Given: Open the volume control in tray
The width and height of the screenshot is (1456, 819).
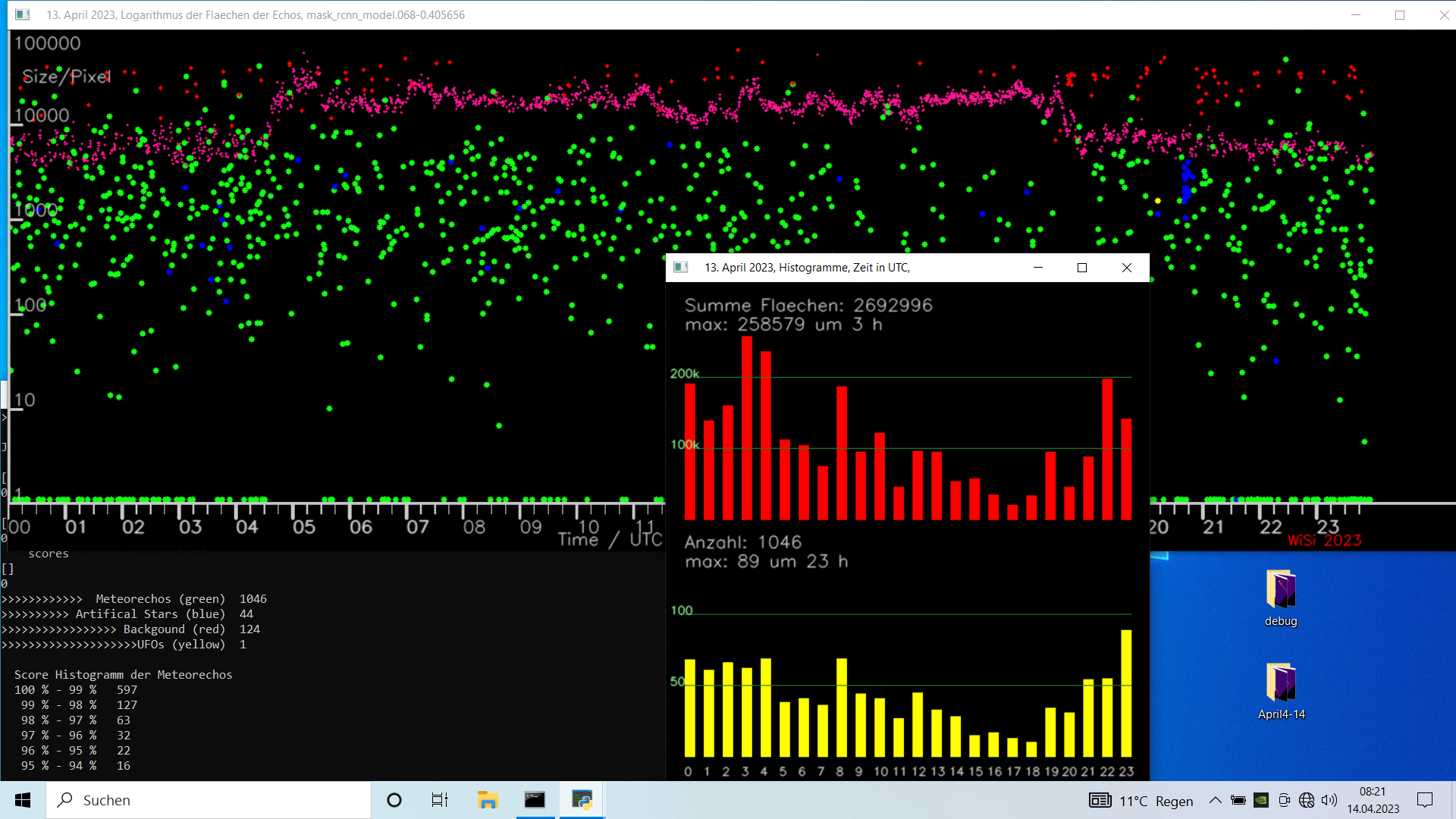Looking at the screenshot, I should 1329,800.
